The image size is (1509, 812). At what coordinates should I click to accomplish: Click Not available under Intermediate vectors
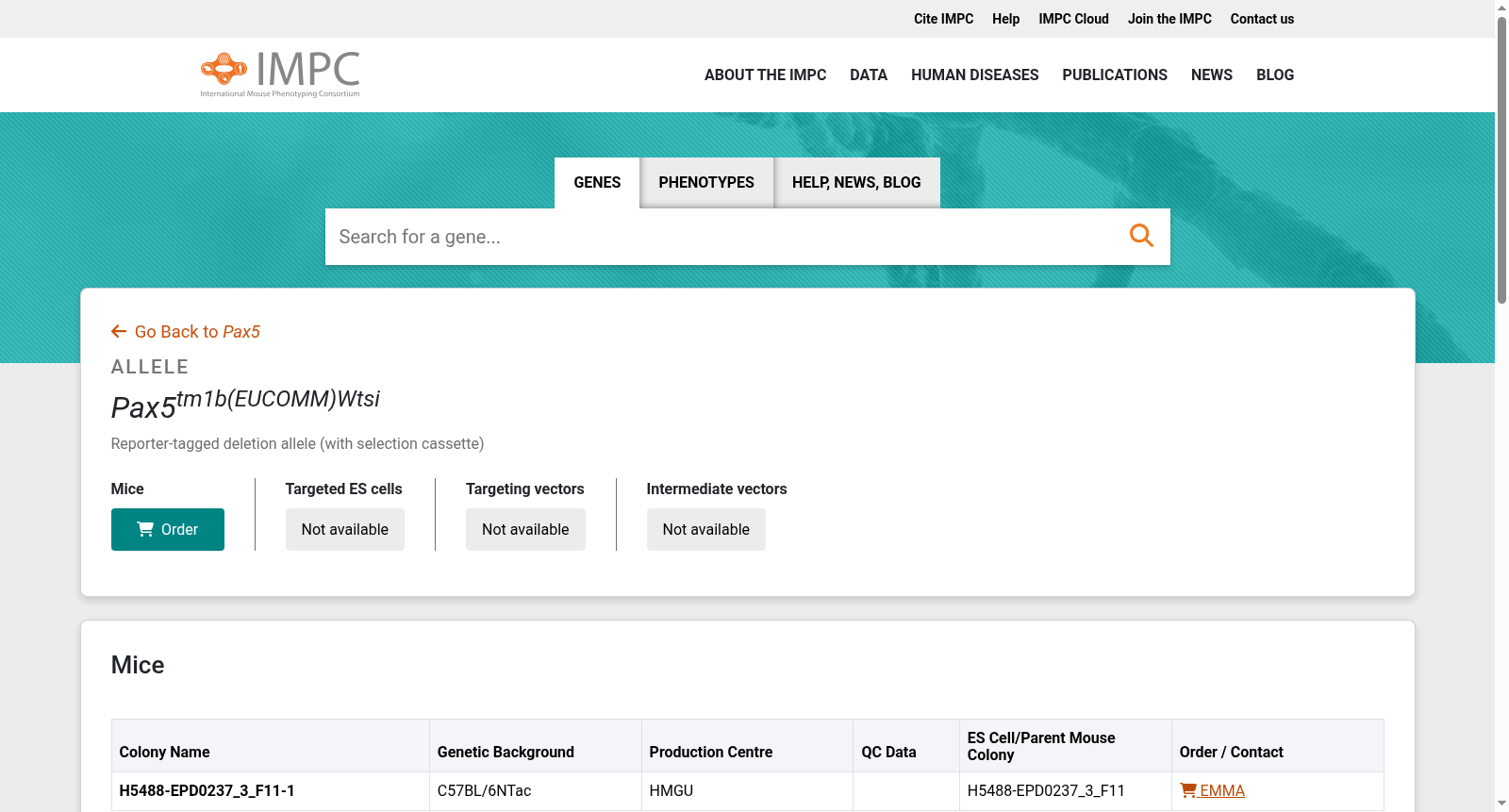point(706,529)
